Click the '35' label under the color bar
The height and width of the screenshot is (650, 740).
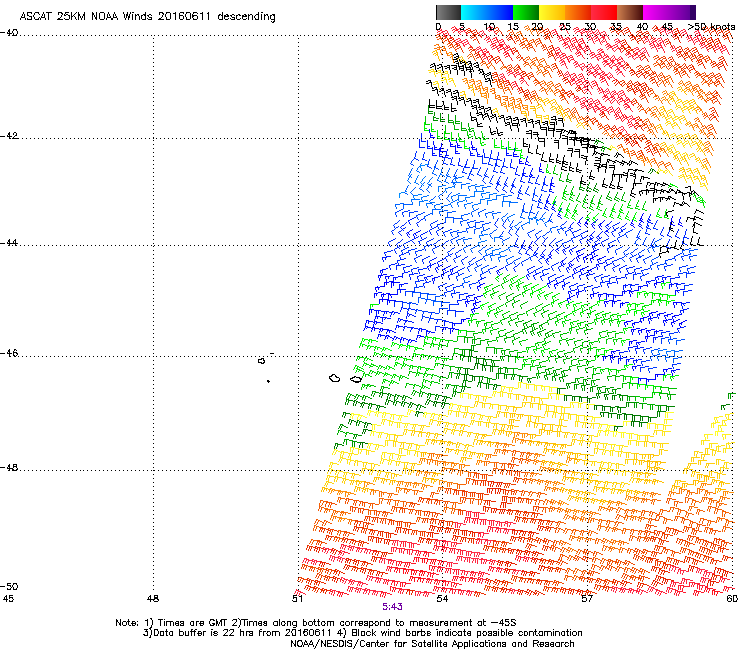point(616,27)
